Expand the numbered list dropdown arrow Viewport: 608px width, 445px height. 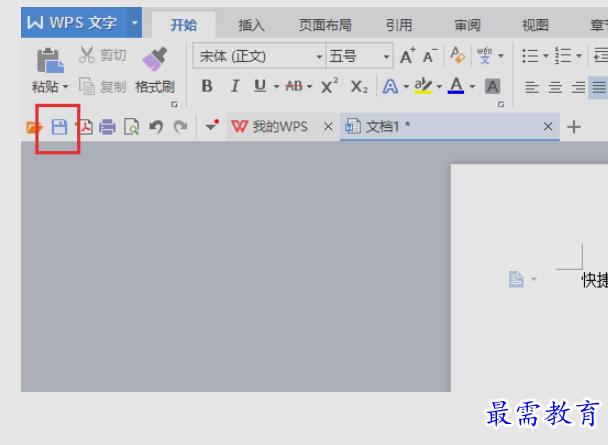click(x=579, y=56)
